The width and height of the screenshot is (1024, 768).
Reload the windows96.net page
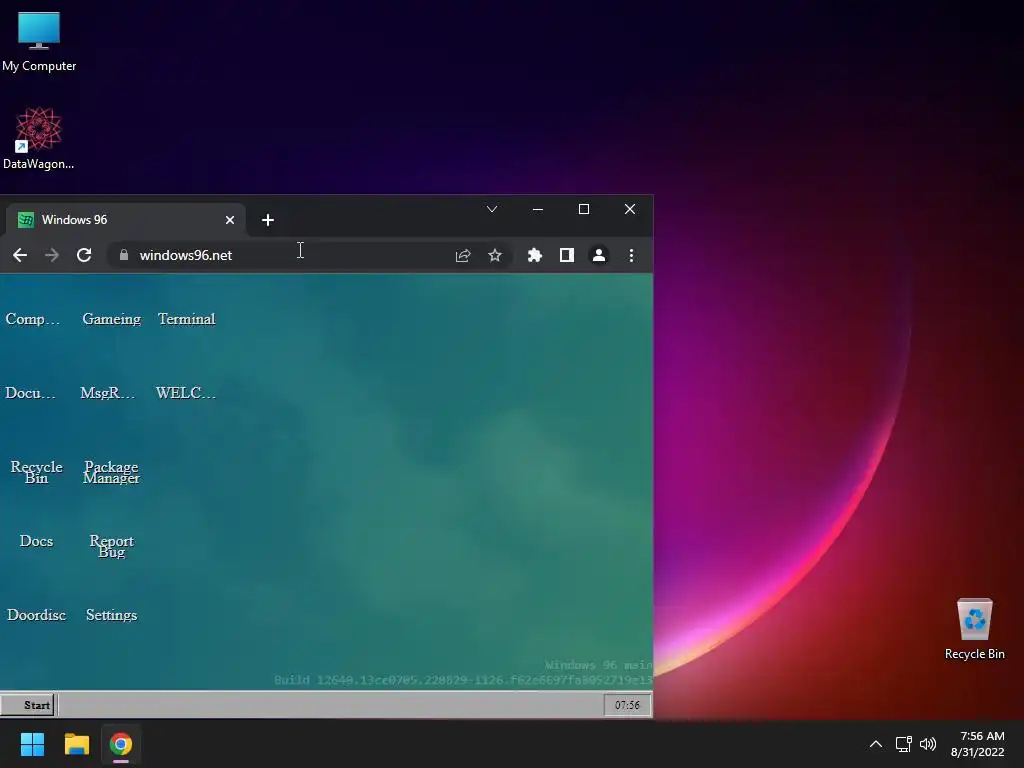84,255
